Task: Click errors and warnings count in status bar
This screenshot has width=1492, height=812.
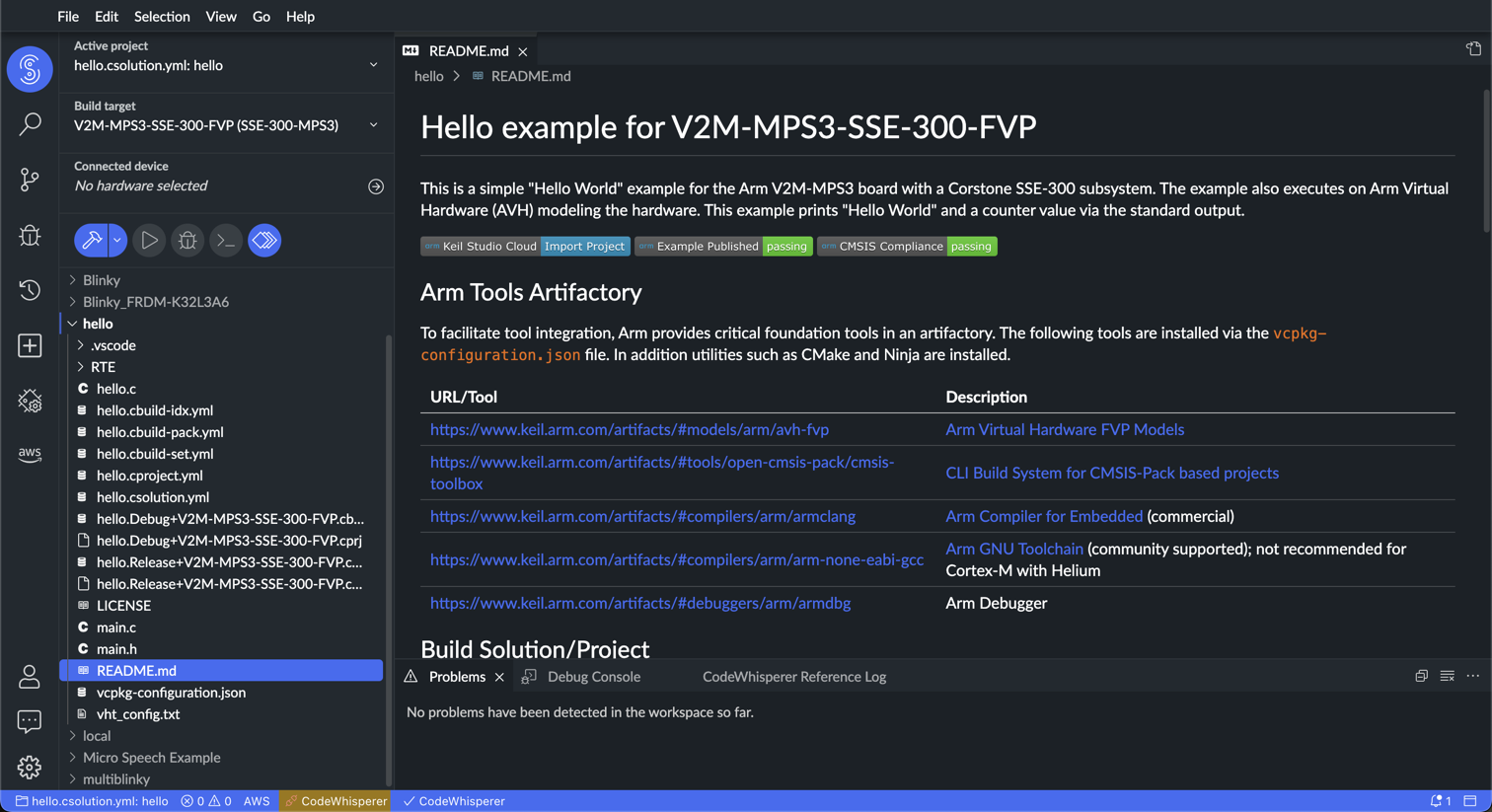Action: tap(205, 801)
